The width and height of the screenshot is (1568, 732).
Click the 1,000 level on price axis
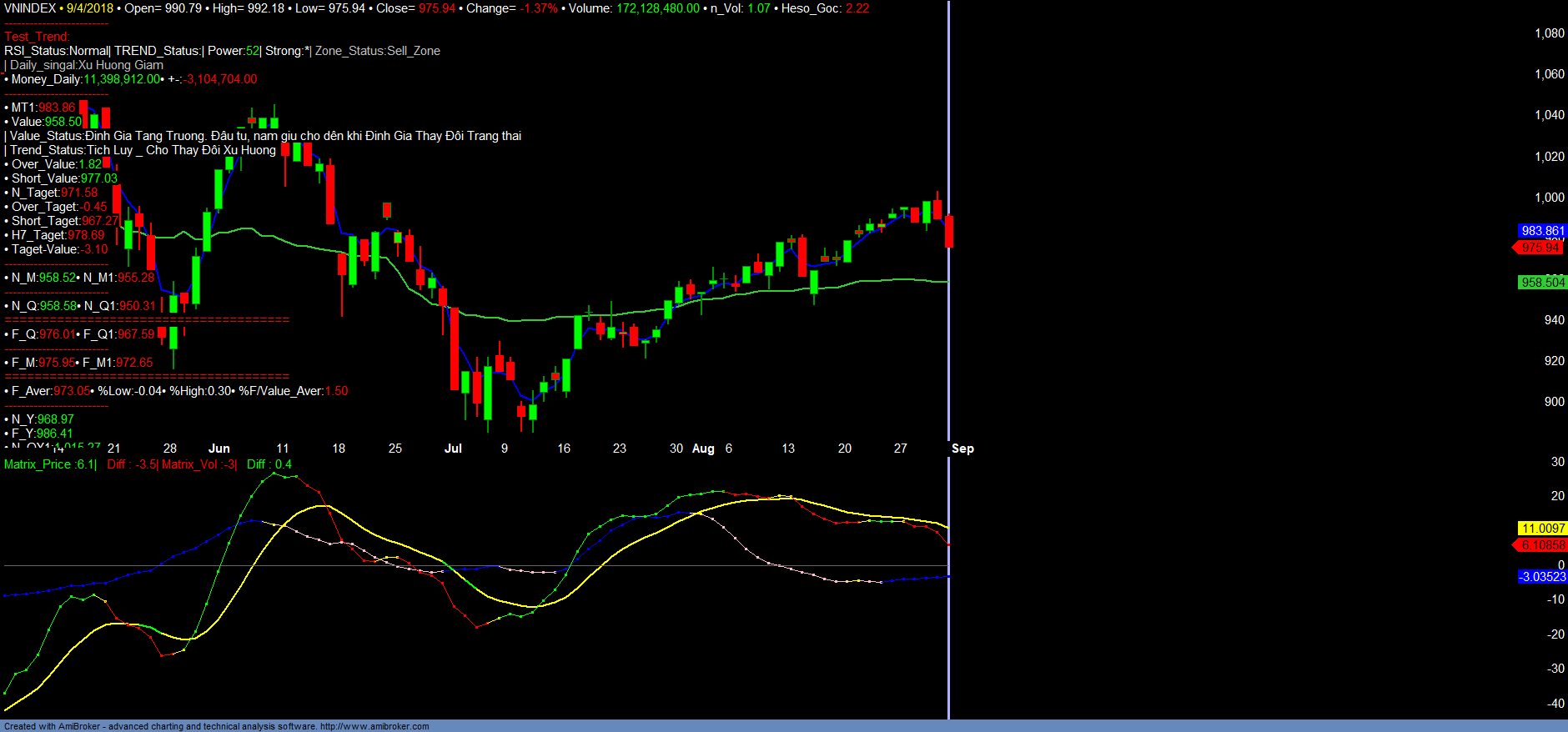[1550, 198]
